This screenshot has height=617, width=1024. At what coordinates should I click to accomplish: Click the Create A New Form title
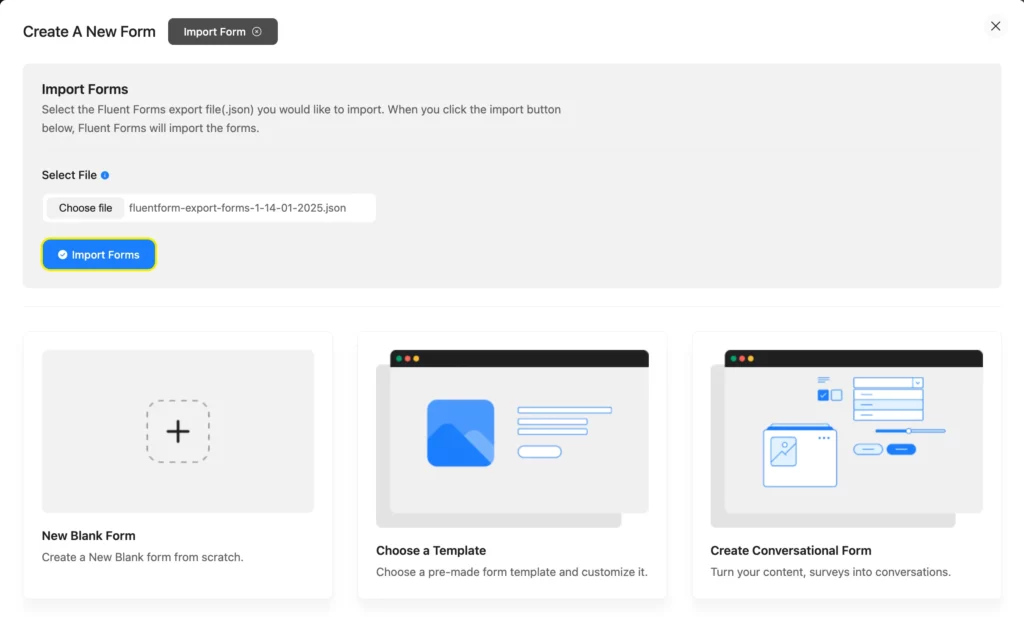pos(89,31)
